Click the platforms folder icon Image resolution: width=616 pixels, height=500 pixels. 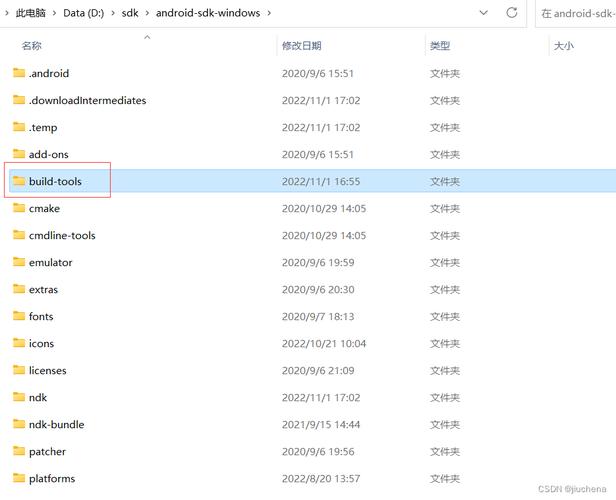[x=18, y=478]
